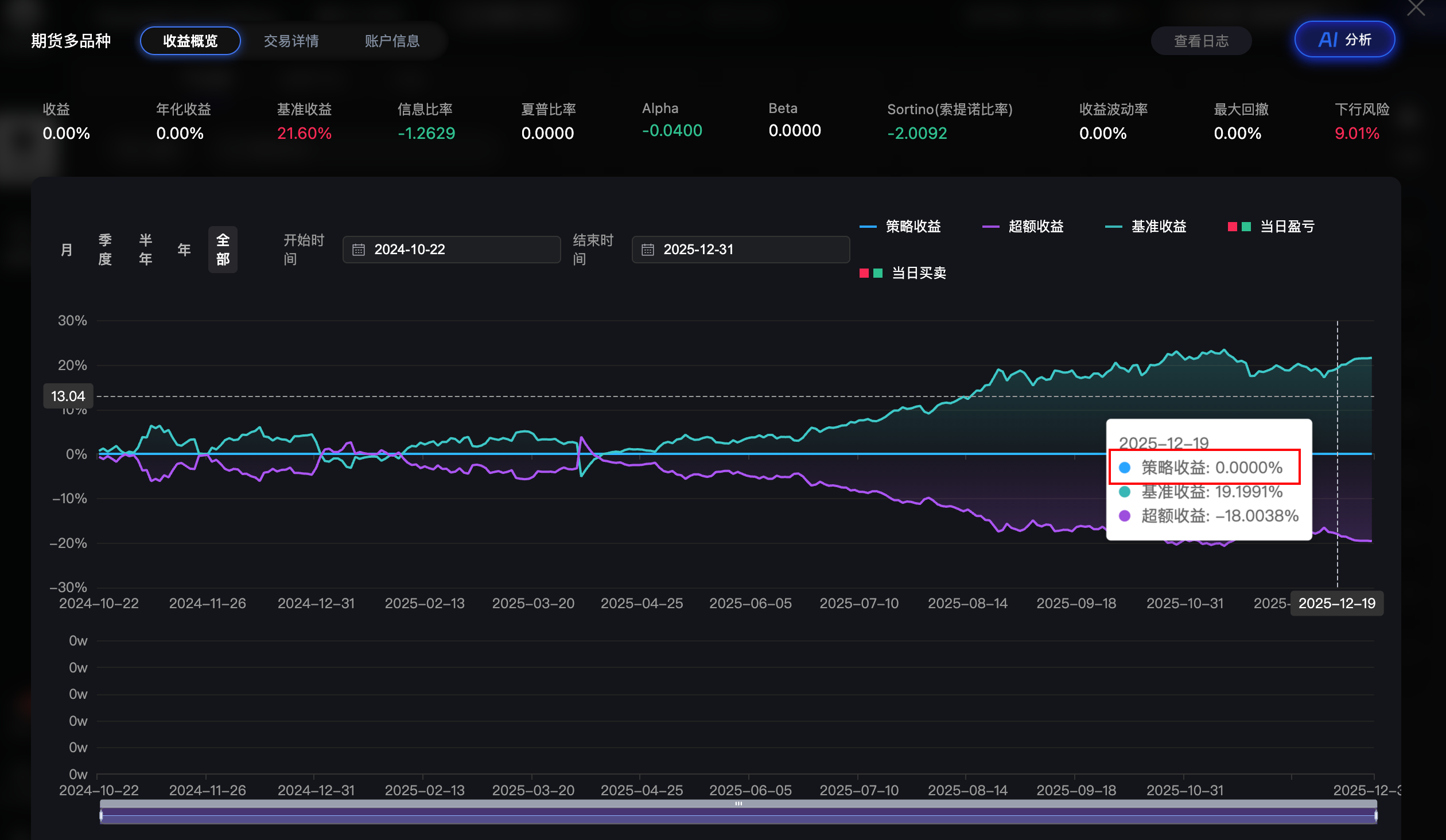Toggle the 超额收益 legend series
Image resolution: width=1446 pixels, height=840 pixels.
tap(1023, 227)
